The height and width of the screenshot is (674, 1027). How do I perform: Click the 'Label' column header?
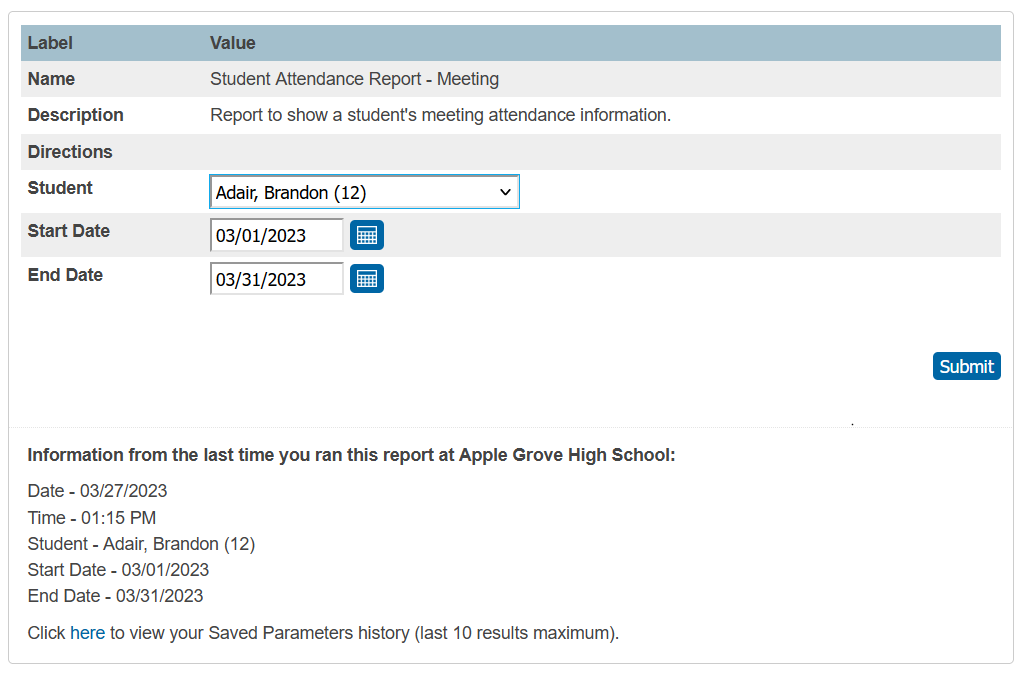pos(50,43)
